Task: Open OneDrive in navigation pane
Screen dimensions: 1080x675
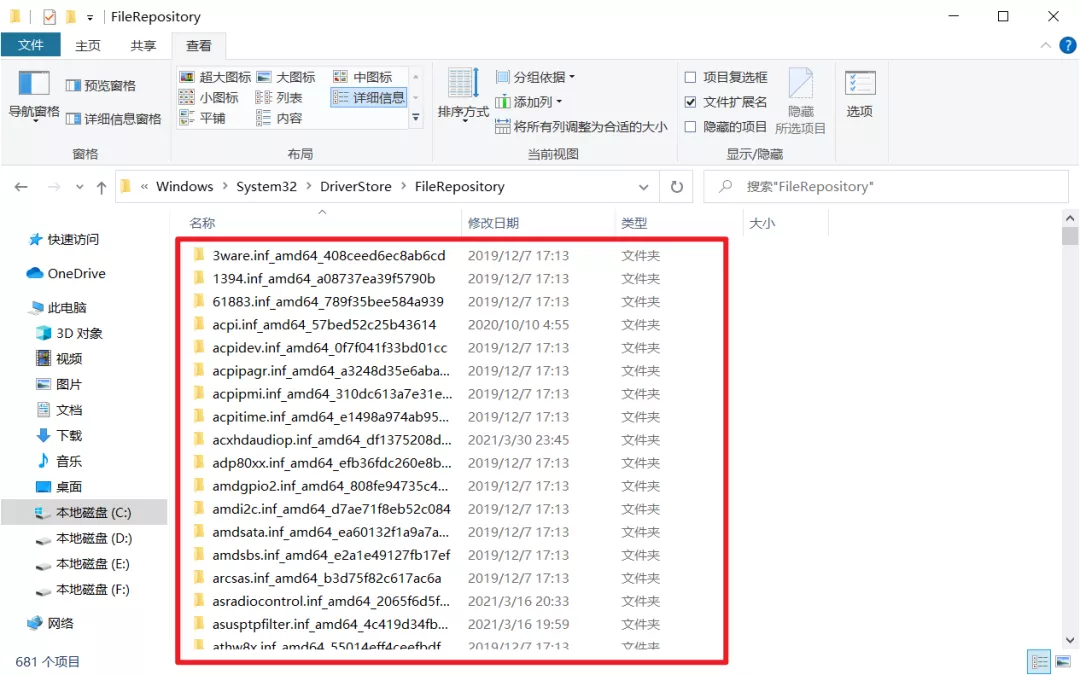Action: (66, 273)
